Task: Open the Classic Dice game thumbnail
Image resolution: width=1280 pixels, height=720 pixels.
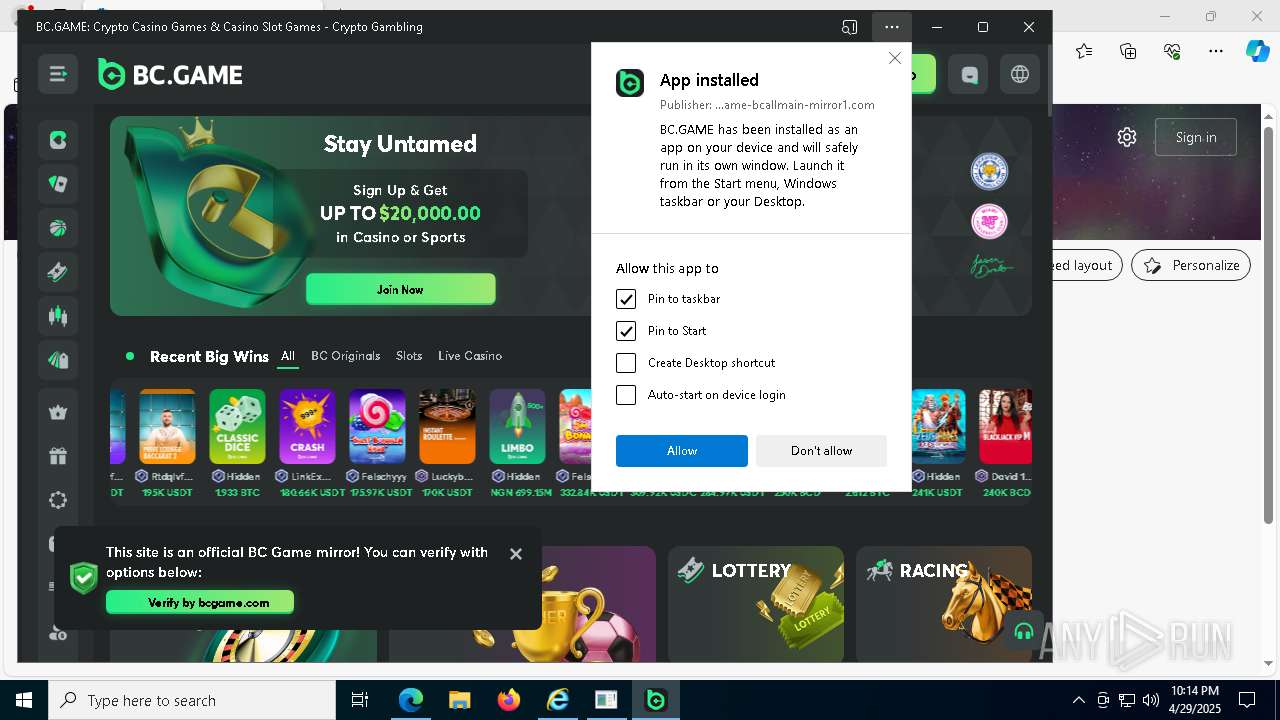Action: coord(237,427)
